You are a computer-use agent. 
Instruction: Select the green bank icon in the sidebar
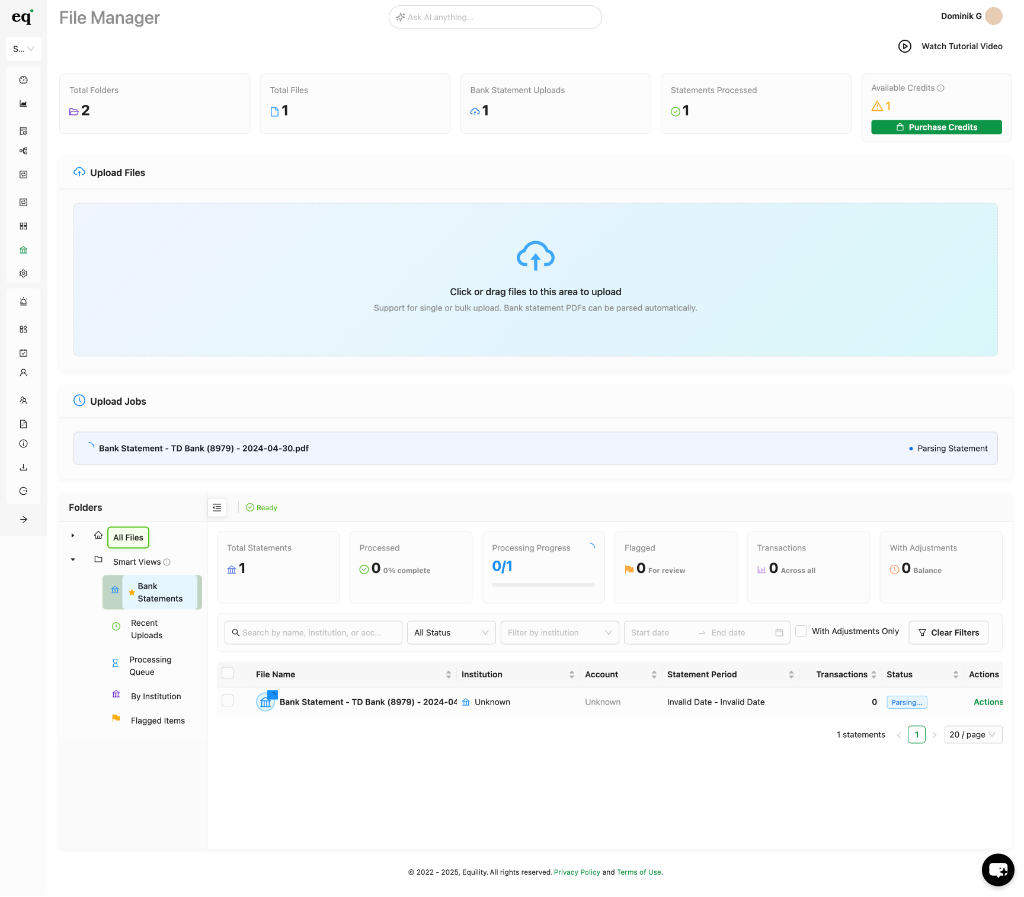(23, 252)
